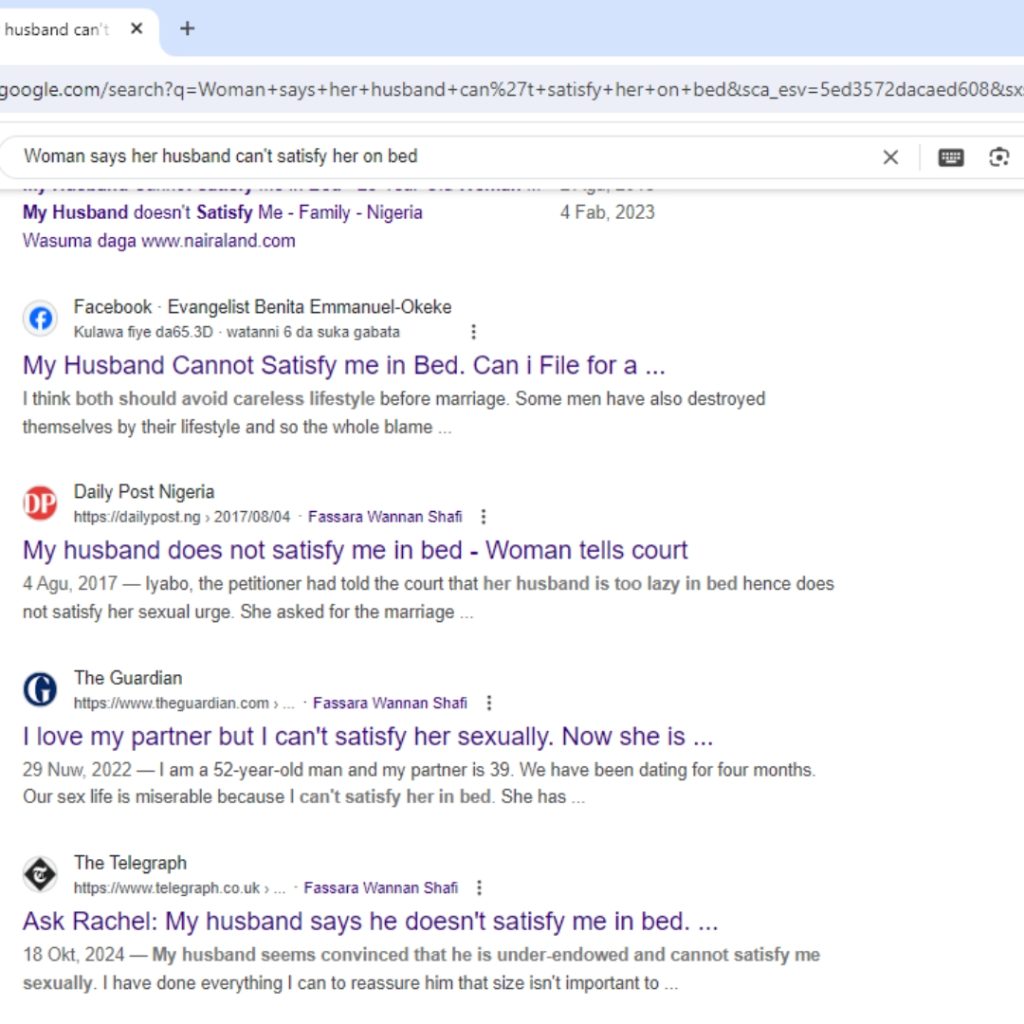Click 'The Telegraph' source name

pyautogui.click(x=130, y=862)
